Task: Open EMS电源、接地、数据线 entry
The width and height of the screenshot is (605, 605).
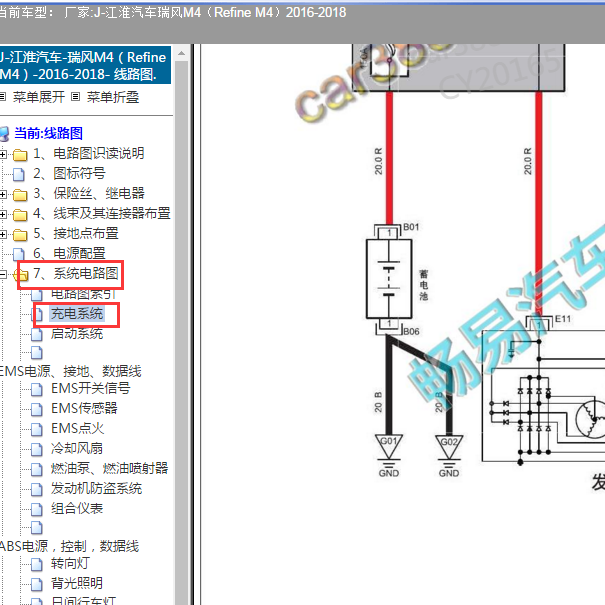Action: (x=70, y=371)
